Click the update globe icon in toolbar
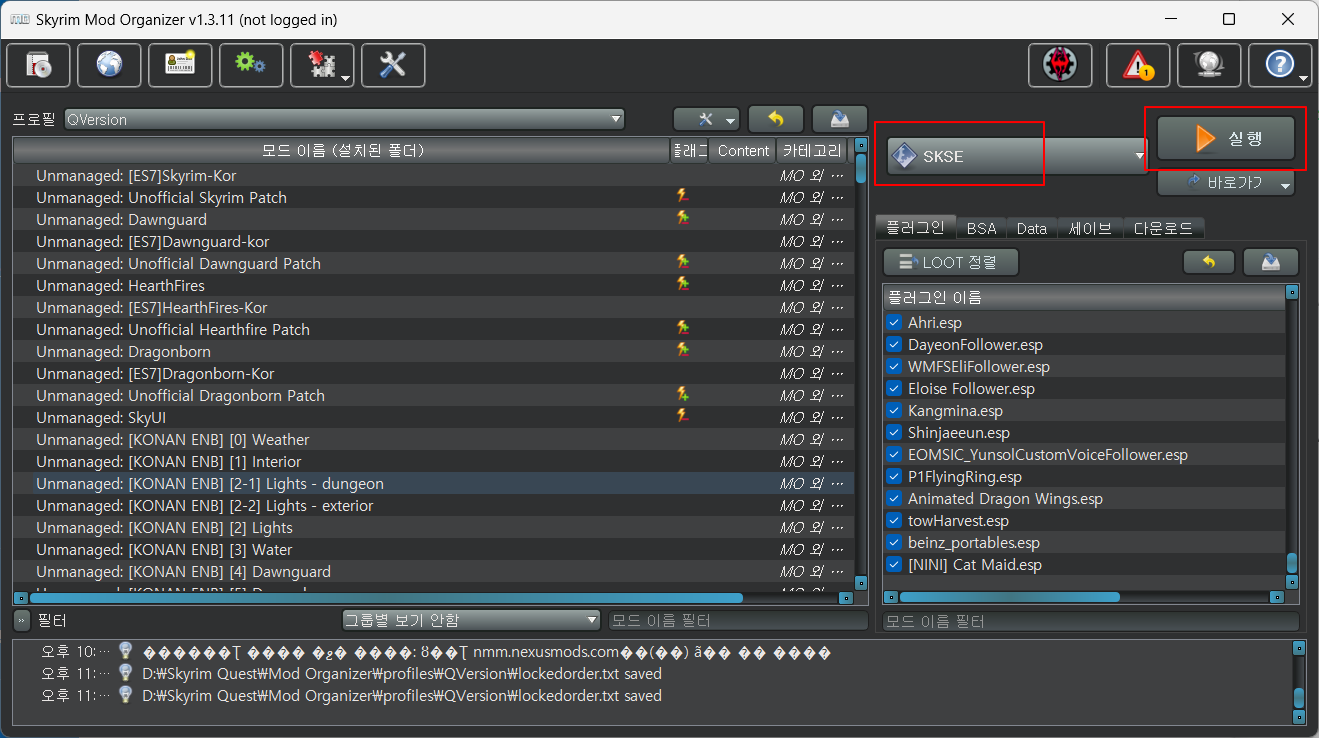The image size is (1319, 738). coord(1209,66)
